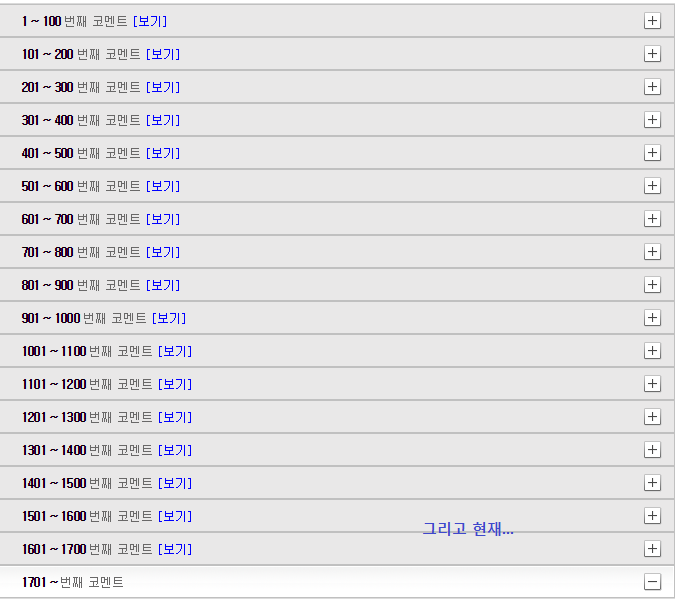Expand the 401 ~ 500 comments plus icon
679x601 pixels.
[652, 152]
